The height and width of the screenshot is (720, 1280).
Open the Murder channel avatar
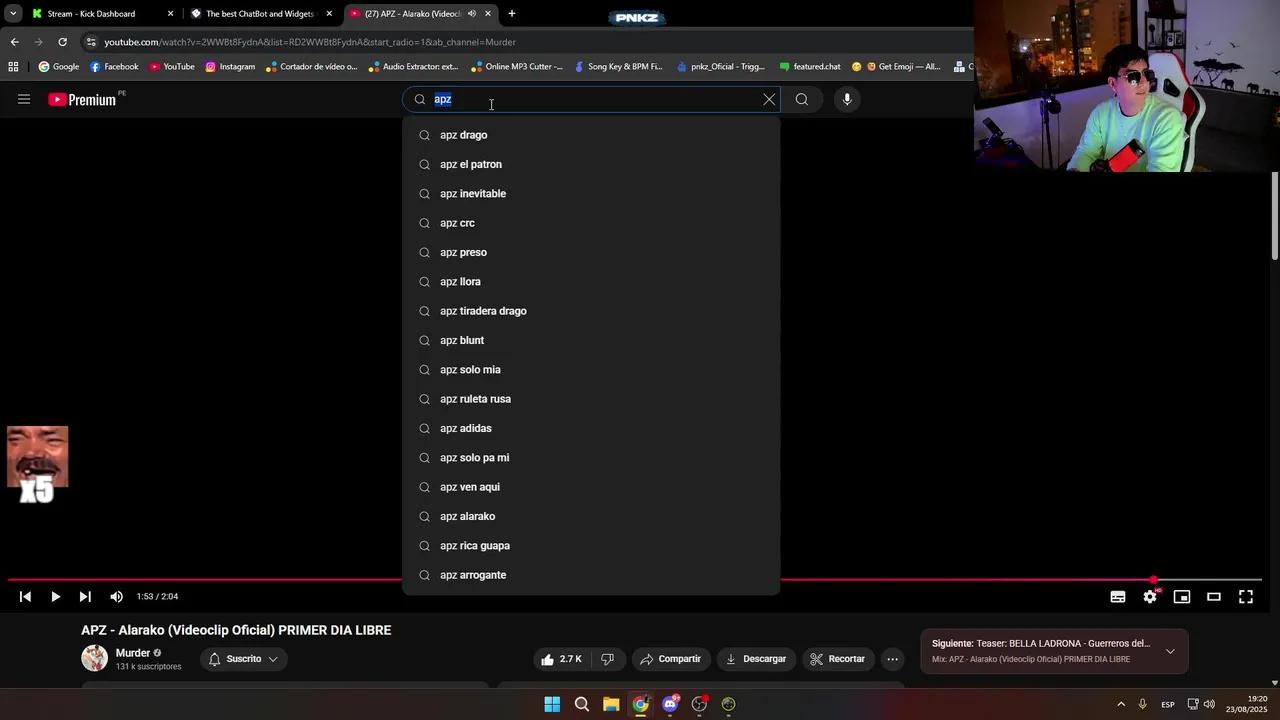click(94, 658)
